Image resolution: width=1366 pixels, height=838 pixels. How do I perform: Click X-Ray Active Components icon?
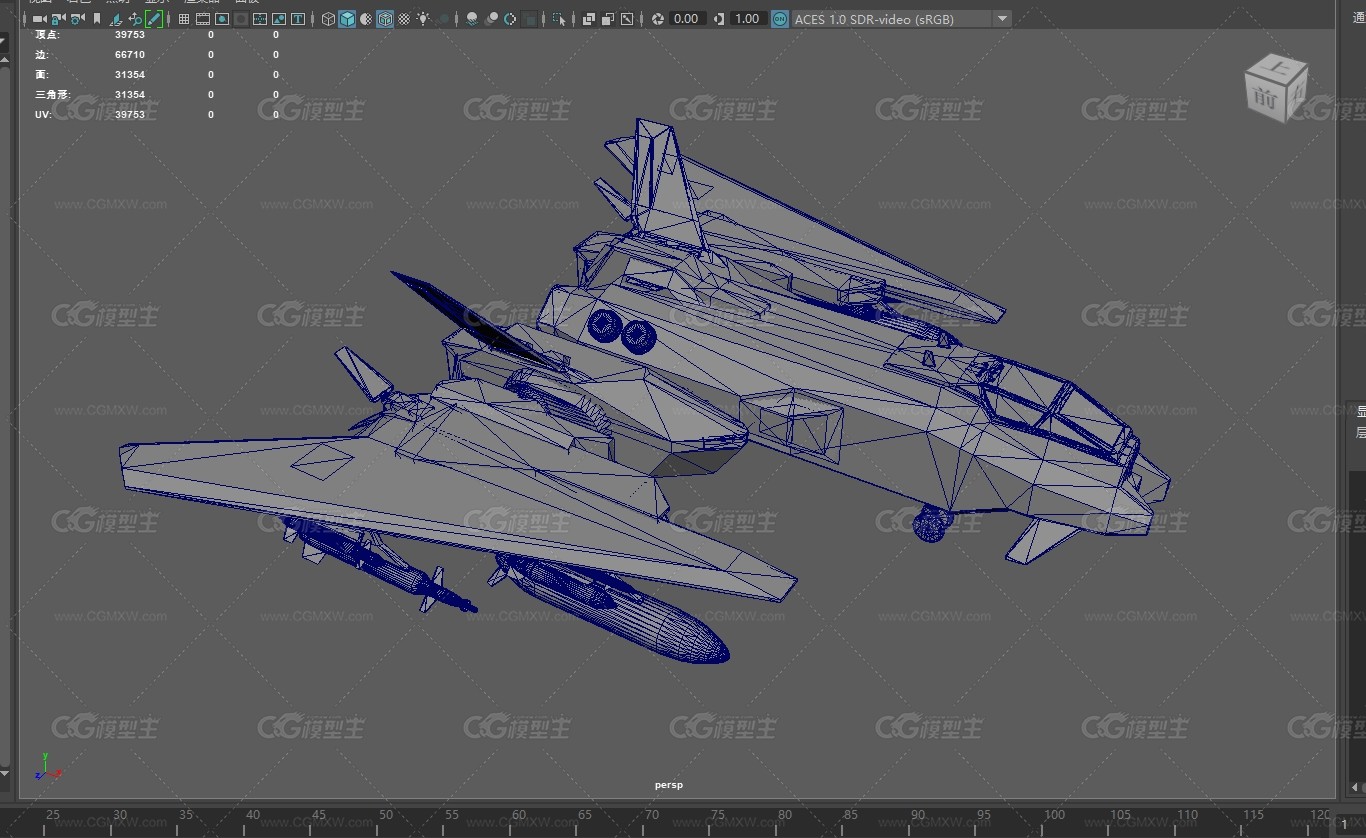tap(608, 19)
